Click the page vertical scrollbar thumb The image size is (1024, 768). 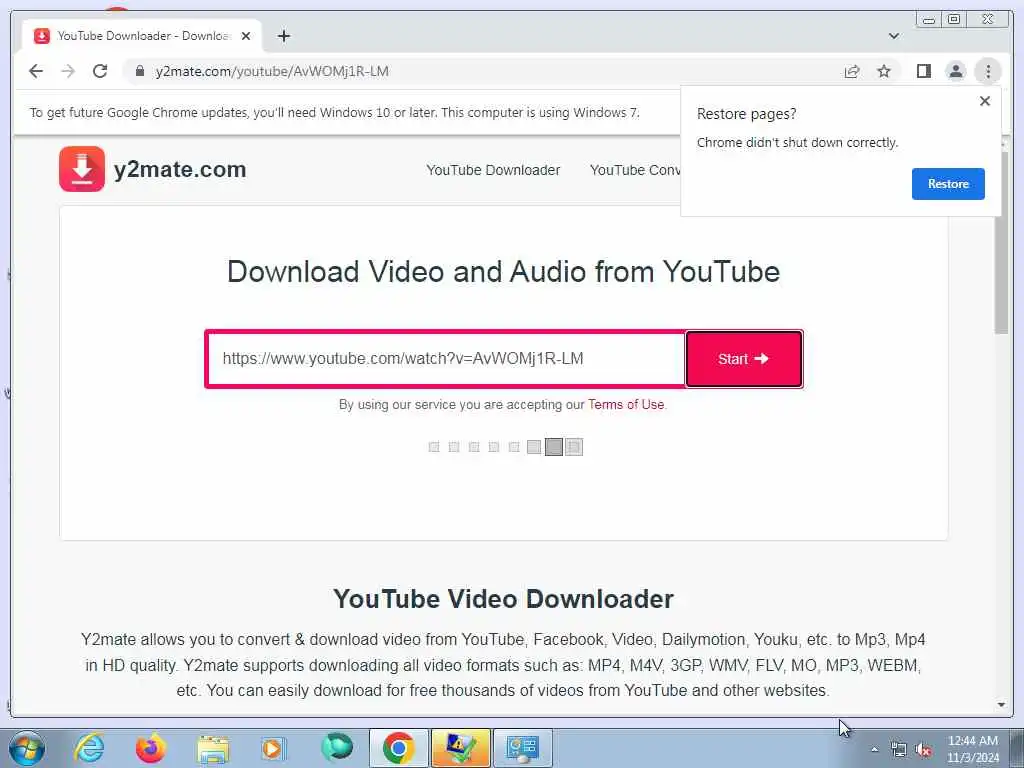click(1001, 242)
